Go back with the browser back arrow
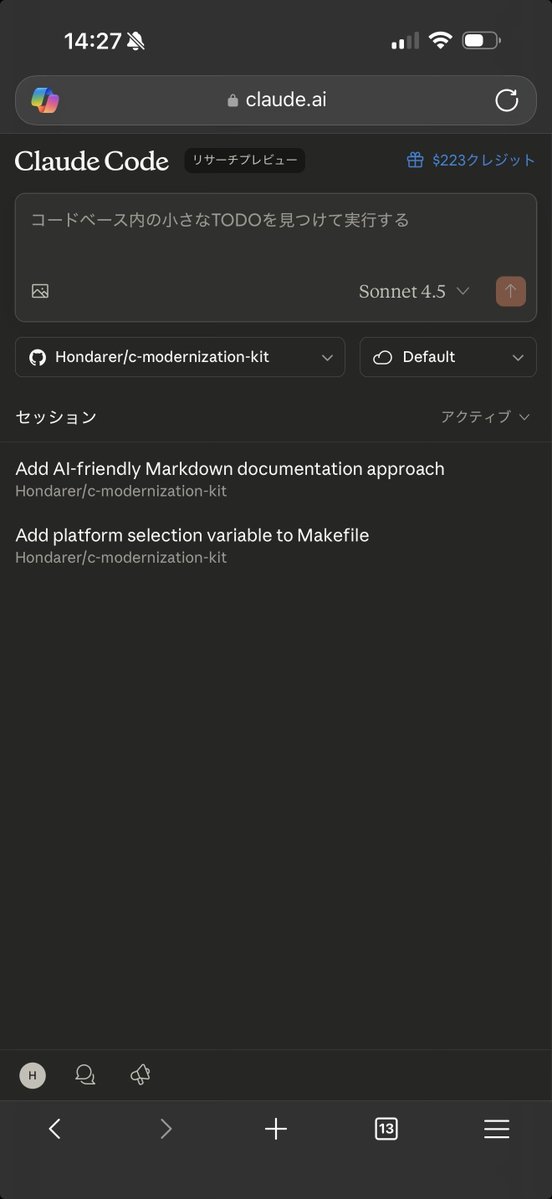This screenshot has width=552, height=1199. coord(54,1129)
